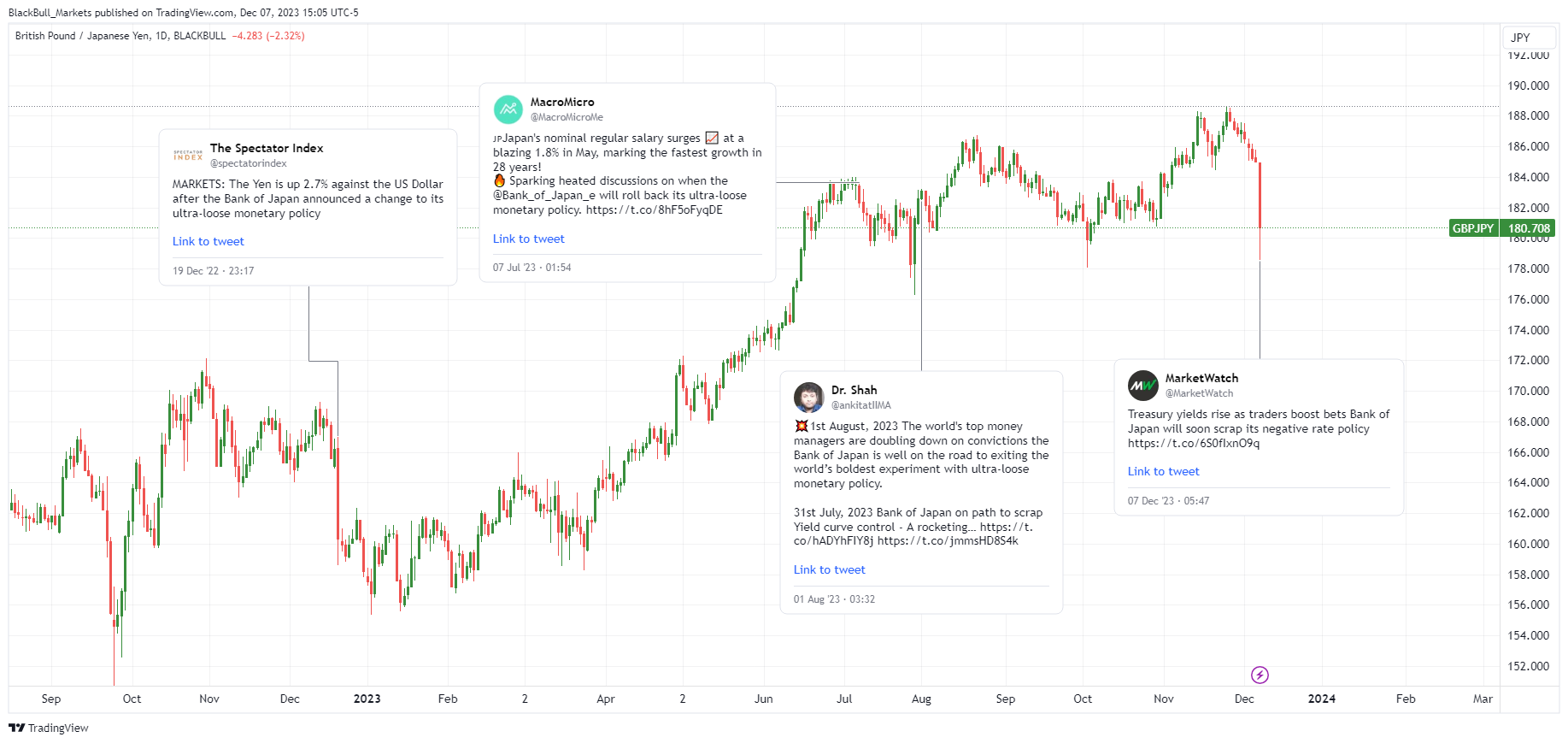This screenshot has height=743, width=1568.
Task: Click the green GBPJPY symbol label
Action: (x=1473, y=228)
